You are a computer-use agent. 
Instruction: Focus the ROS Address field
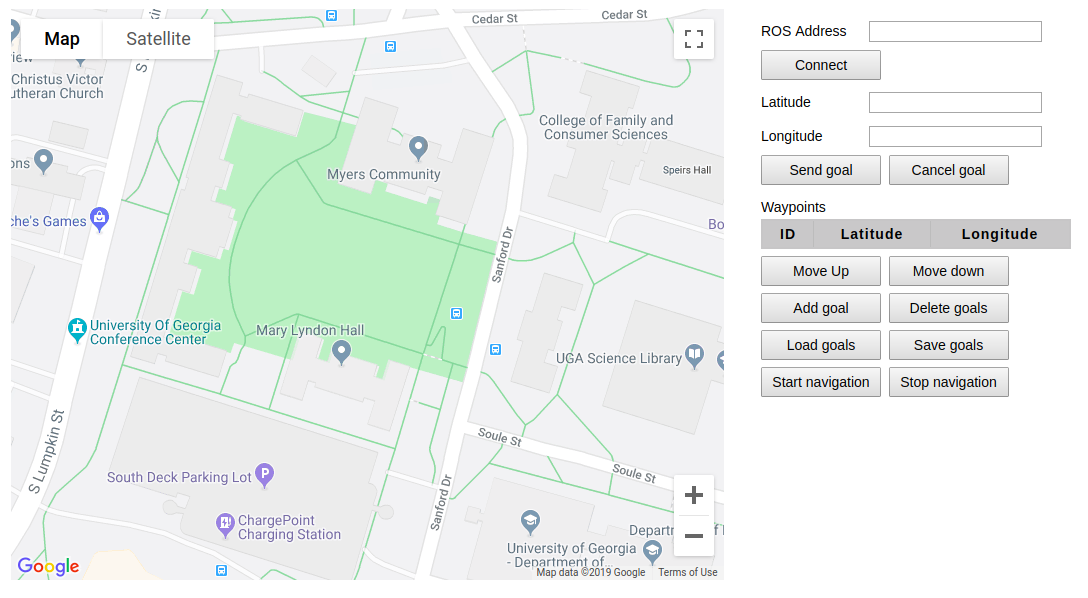(955, 31)
